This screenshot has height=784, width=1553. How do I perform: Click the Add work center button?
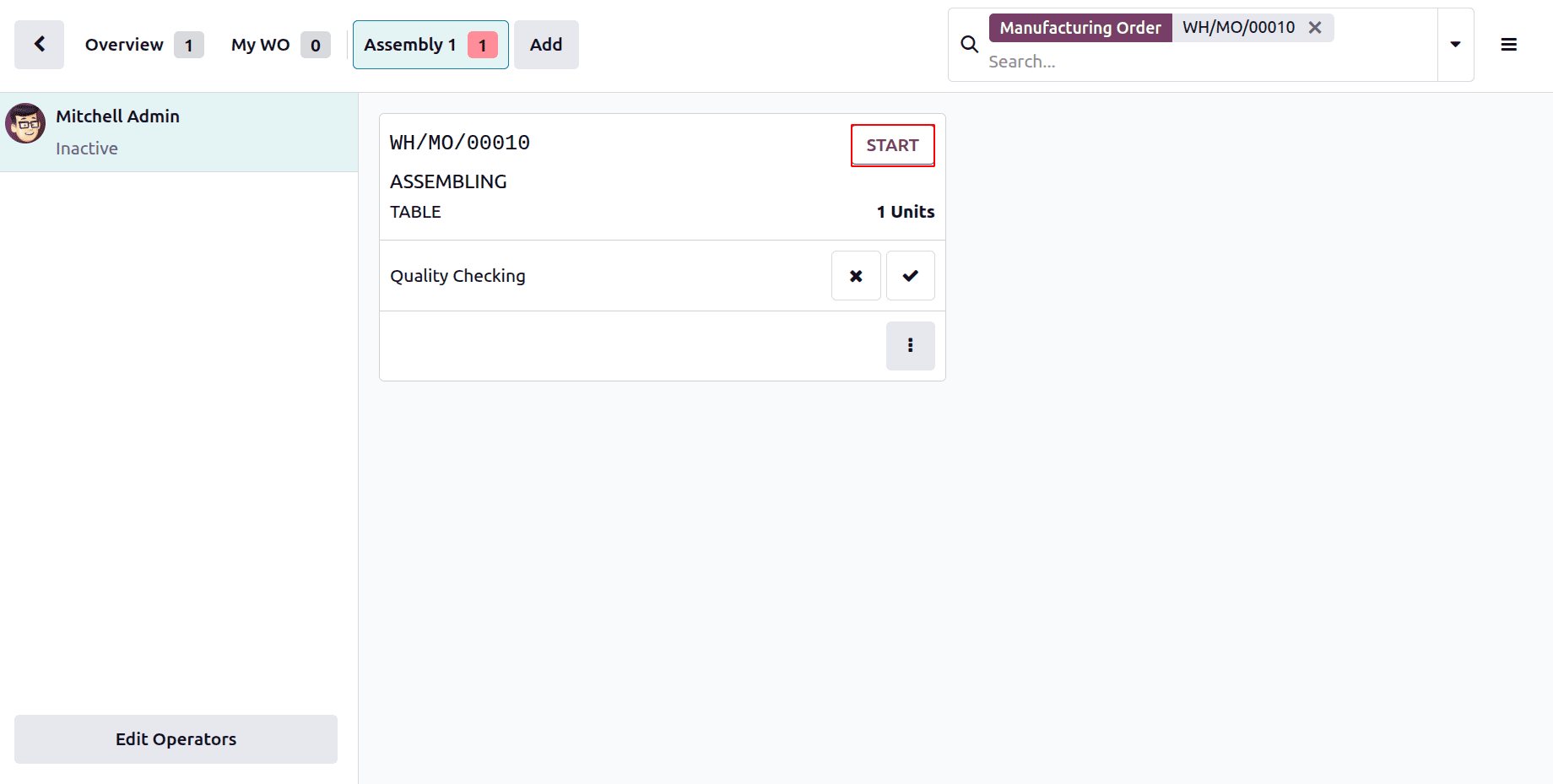[x=546, y=45]
